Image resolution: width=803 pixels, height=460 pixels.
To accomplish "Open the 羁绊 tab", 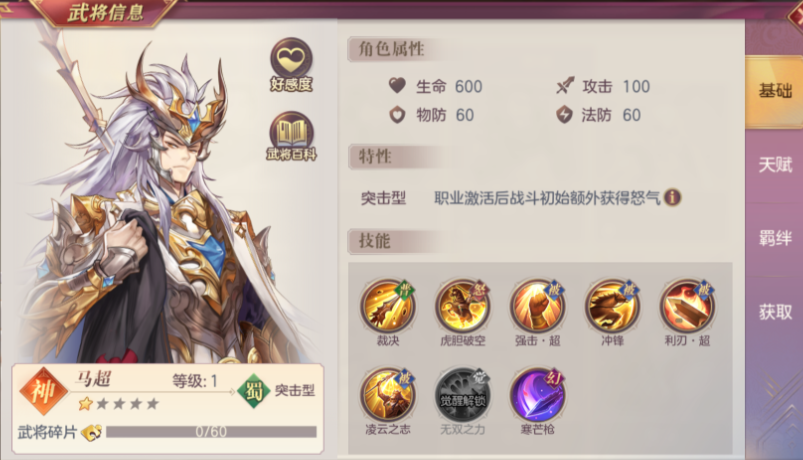I will (x=774, y=238).
